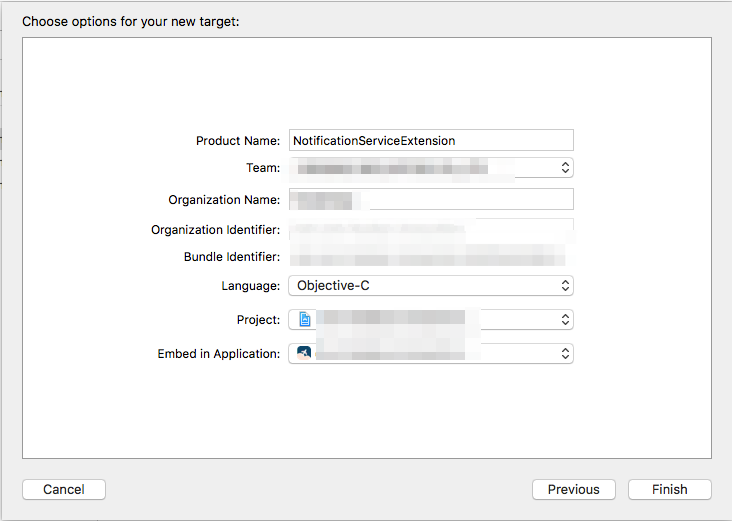
Task: Click the Project popup chevron arrows
Action: 565,320
